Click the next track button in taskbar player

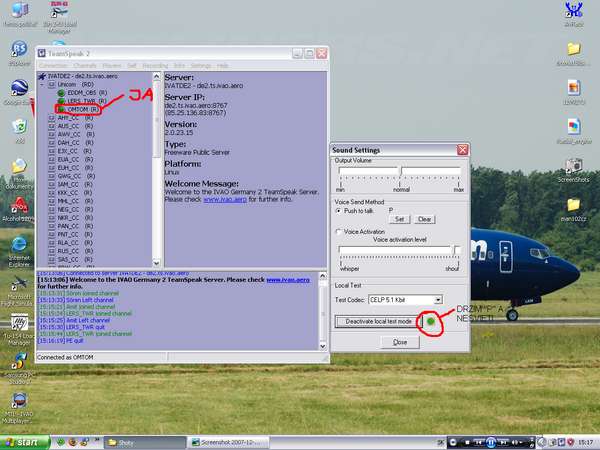click(504, 443)
